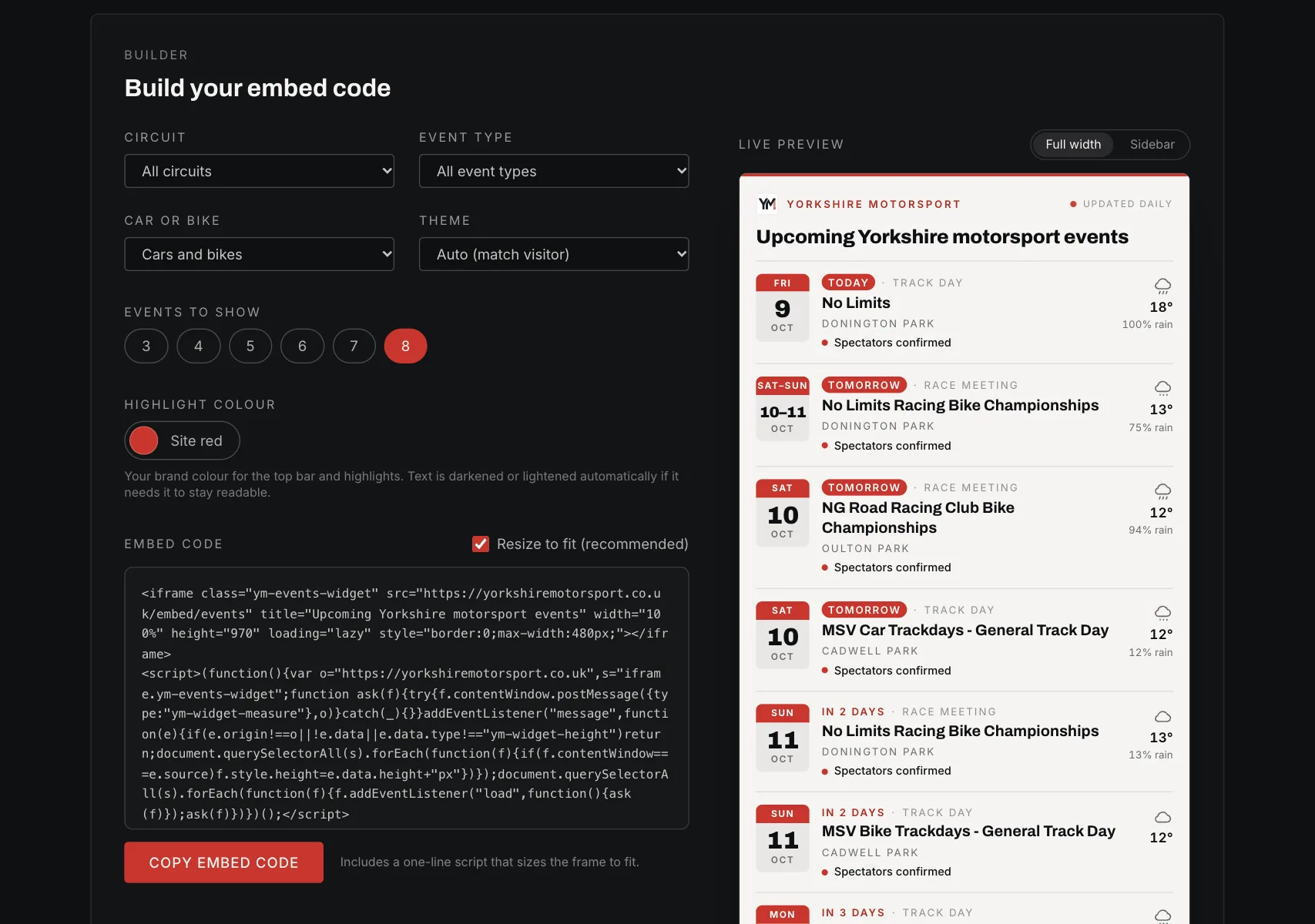Select 3 events to show

[x=146, y=346]
